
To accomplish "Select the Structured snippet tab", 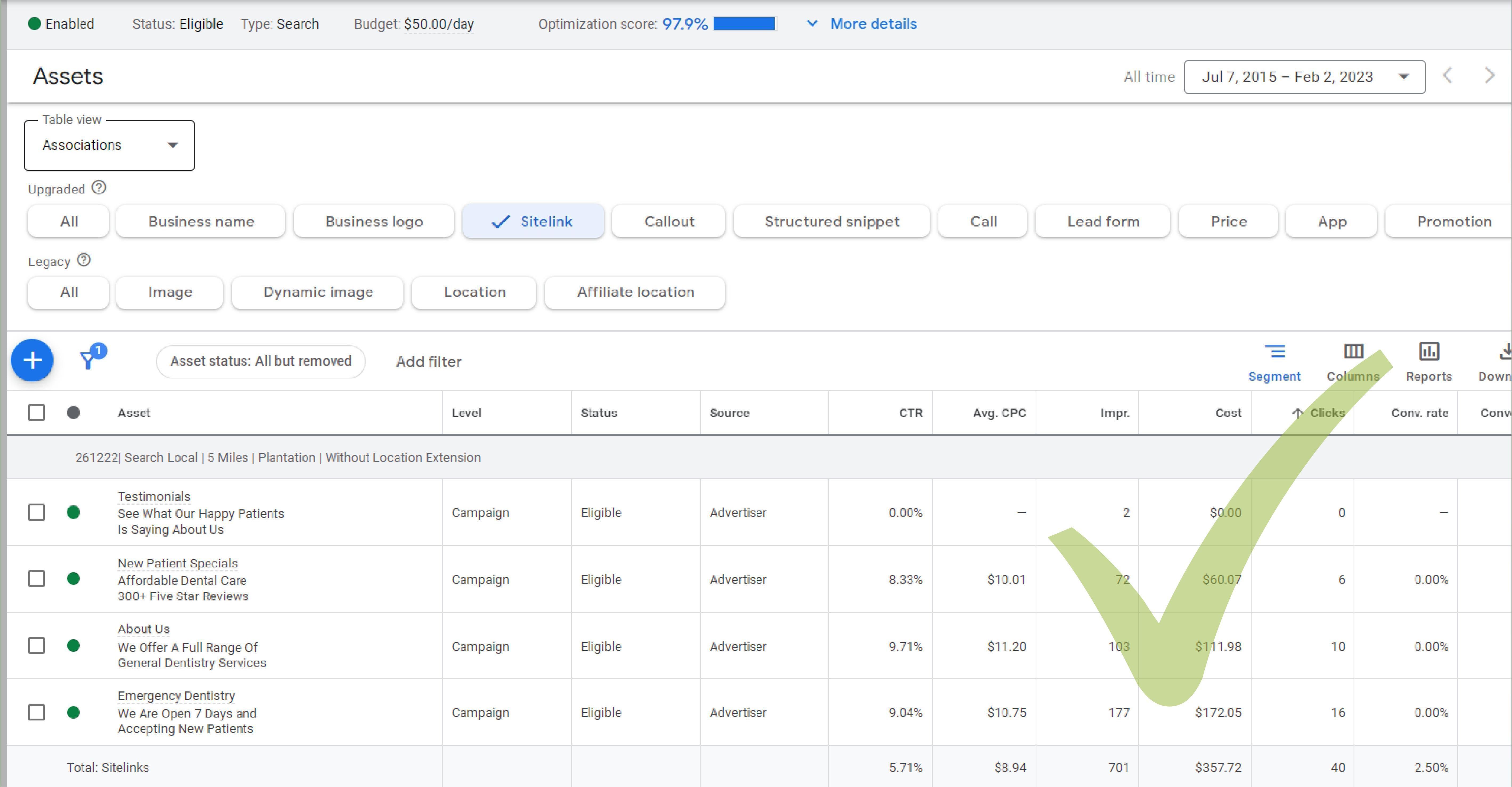I will click(831, 222).
